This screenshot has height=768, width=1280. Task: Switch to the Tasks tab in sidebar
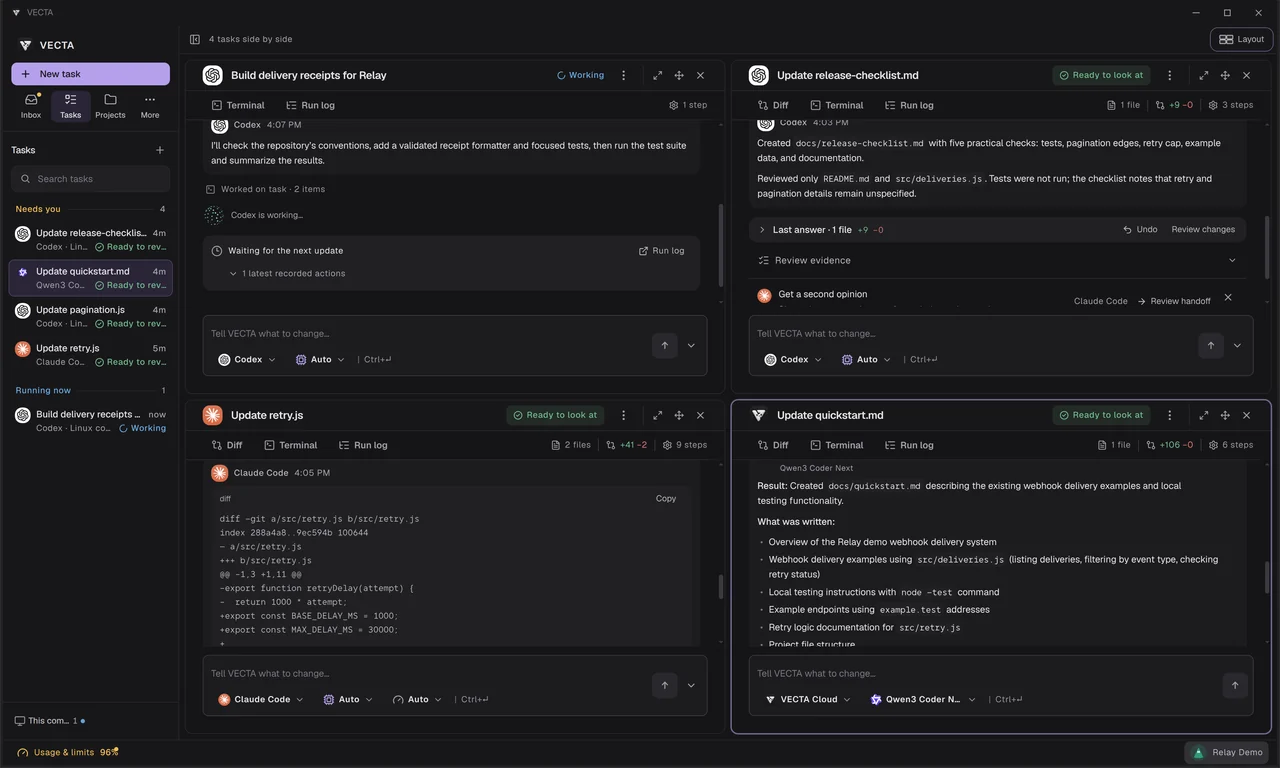pyautogui.click(x=70, y=106)
